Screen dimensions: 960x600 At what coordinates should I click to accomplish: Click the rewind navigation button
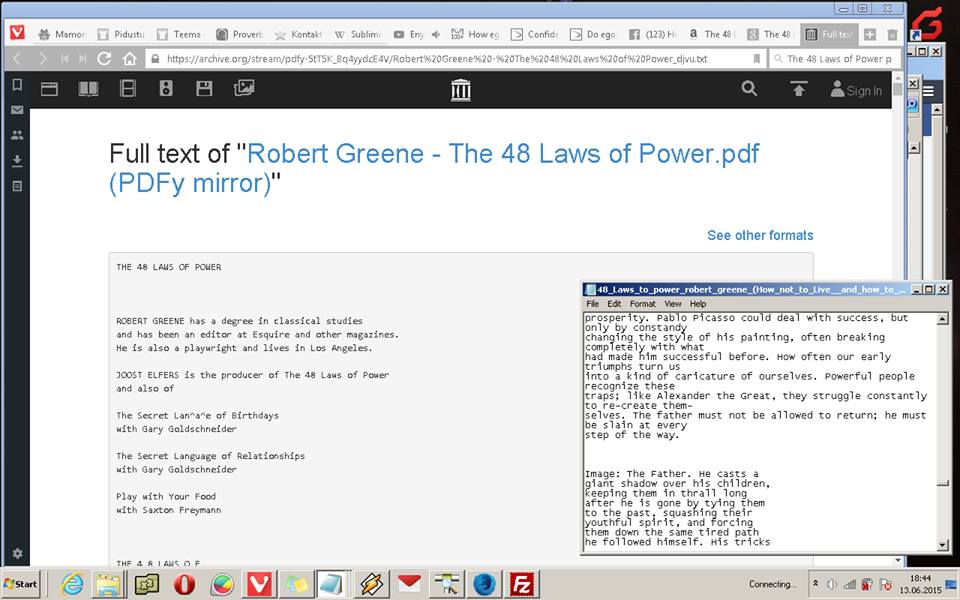[x=64, y=59]
